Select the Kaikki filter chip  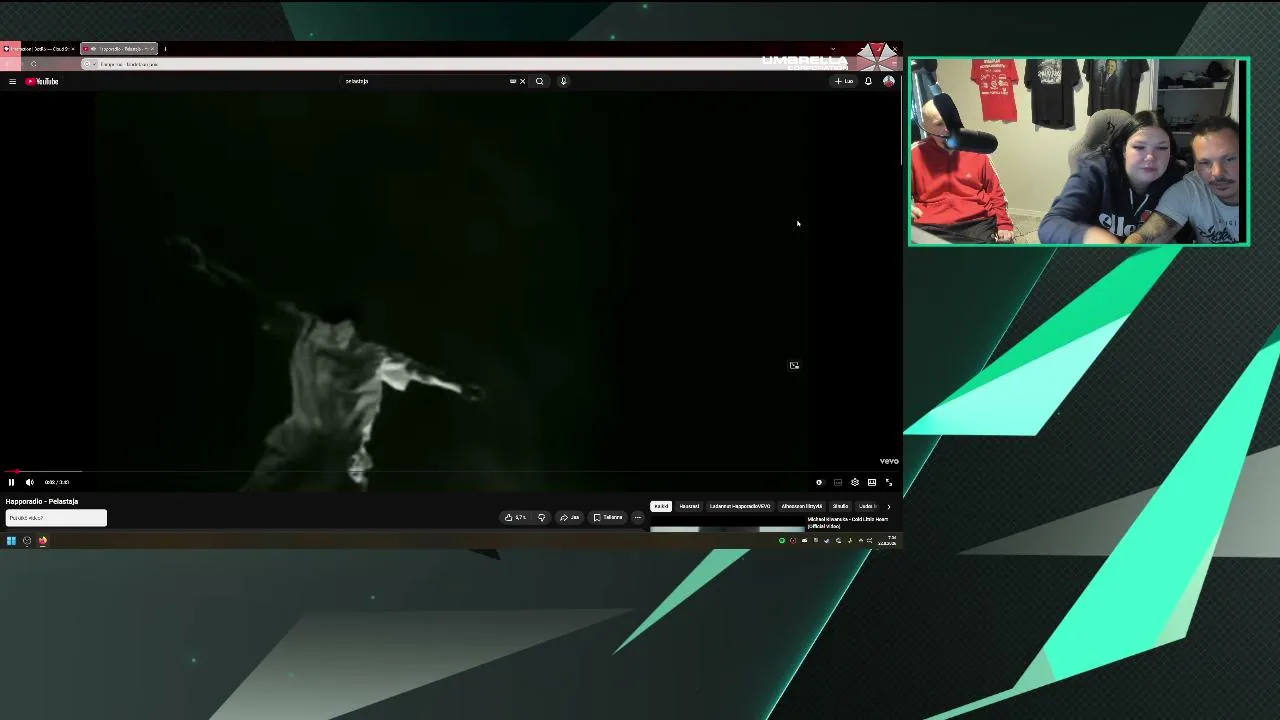661,506
